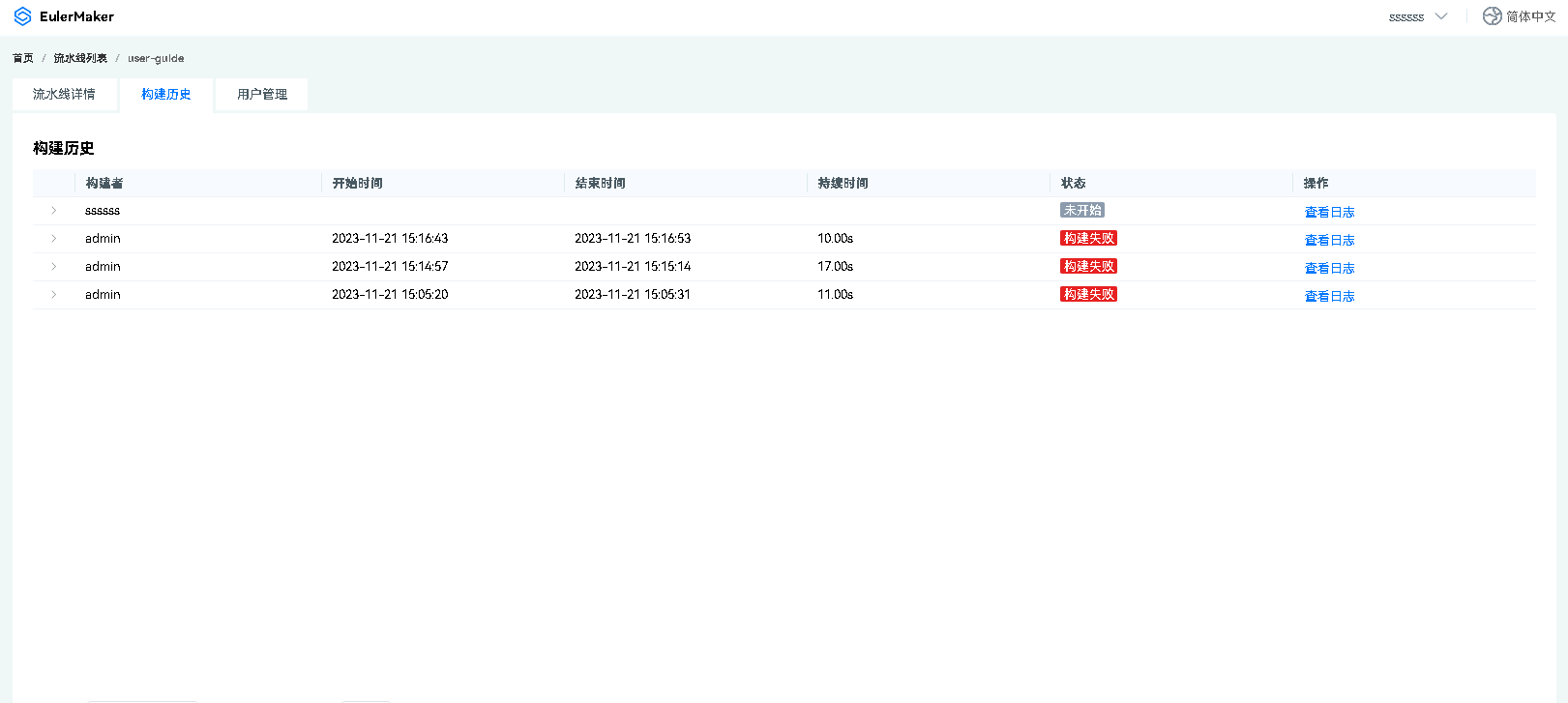Click the 状态 column header
Image resolution: width=1568 pixels, height=703 pixels.
click(1073, 184)
